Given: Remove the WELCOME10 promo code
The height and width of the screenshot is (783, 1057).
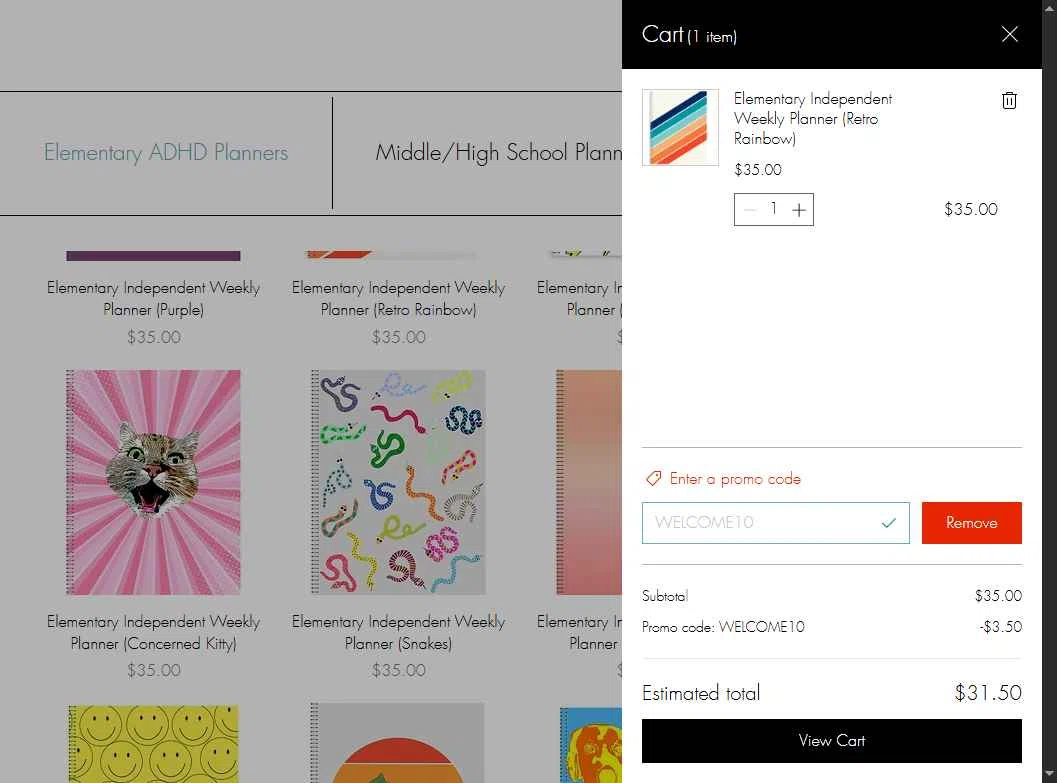Looking at the screenshot, I should (971, 523).
